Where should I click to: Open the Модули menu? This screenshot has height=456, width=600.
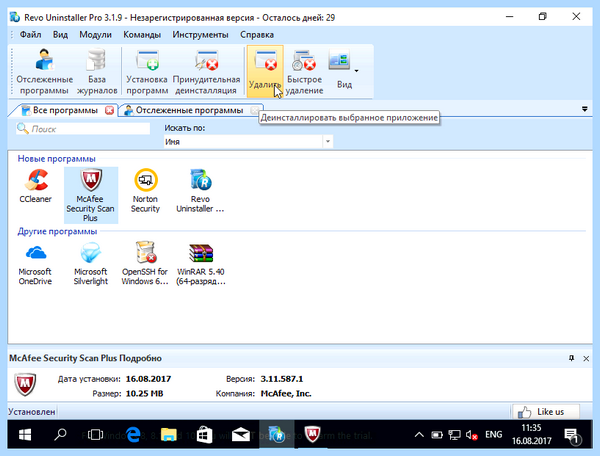[95, 34]
